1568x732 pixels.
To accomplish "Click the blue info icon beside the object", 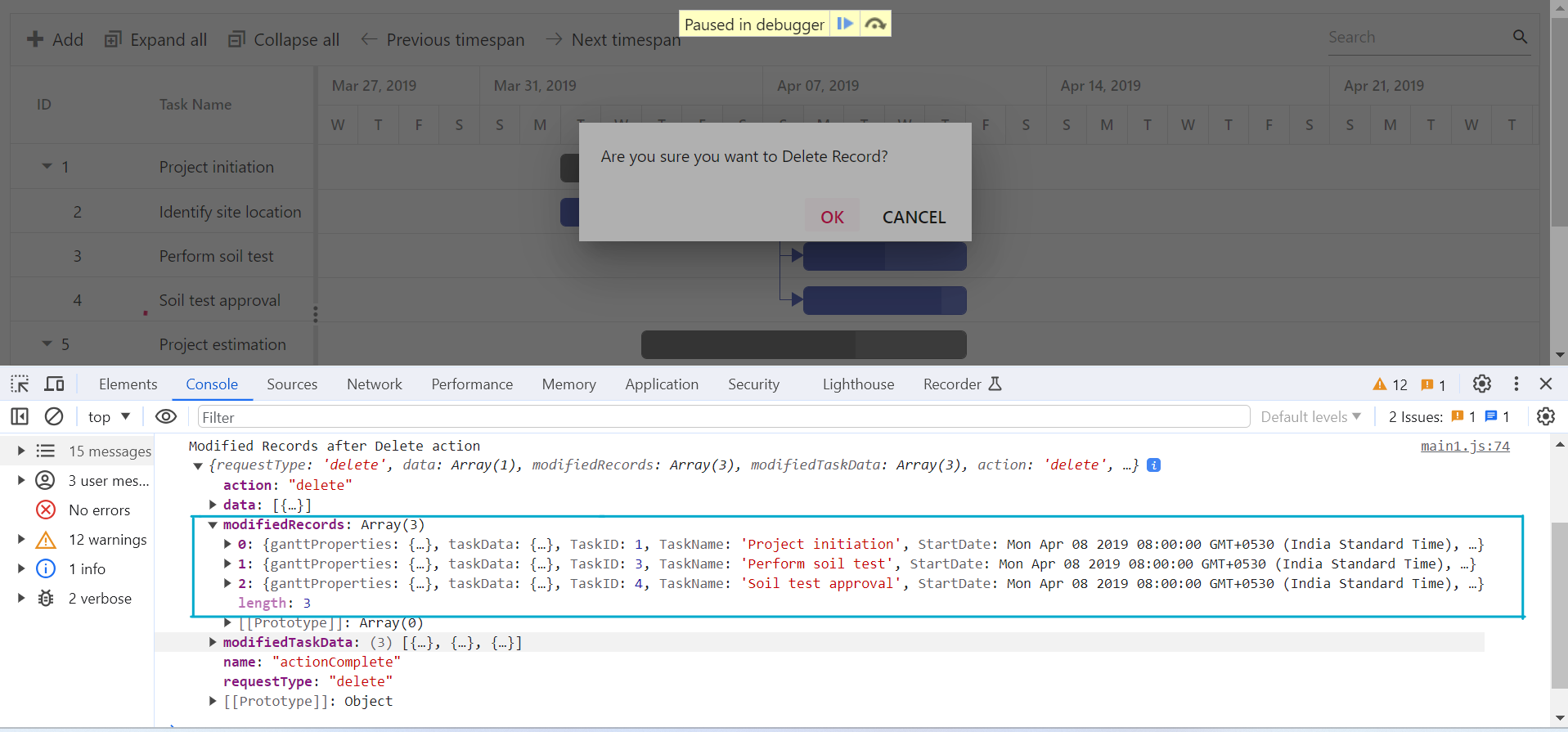I will [1154, 465].
